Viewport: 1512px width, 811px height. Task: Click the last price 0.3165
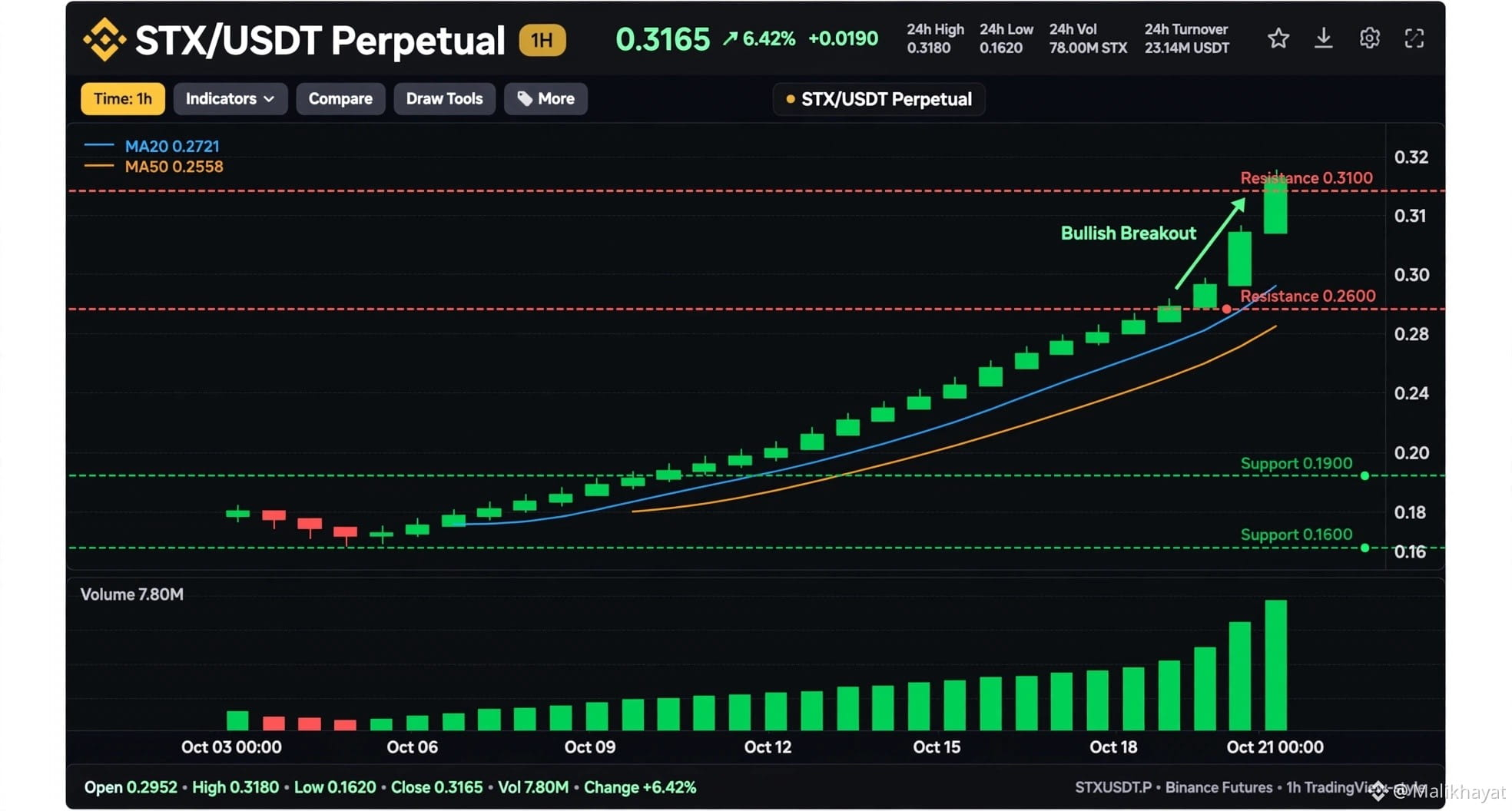tap(662, 39)
